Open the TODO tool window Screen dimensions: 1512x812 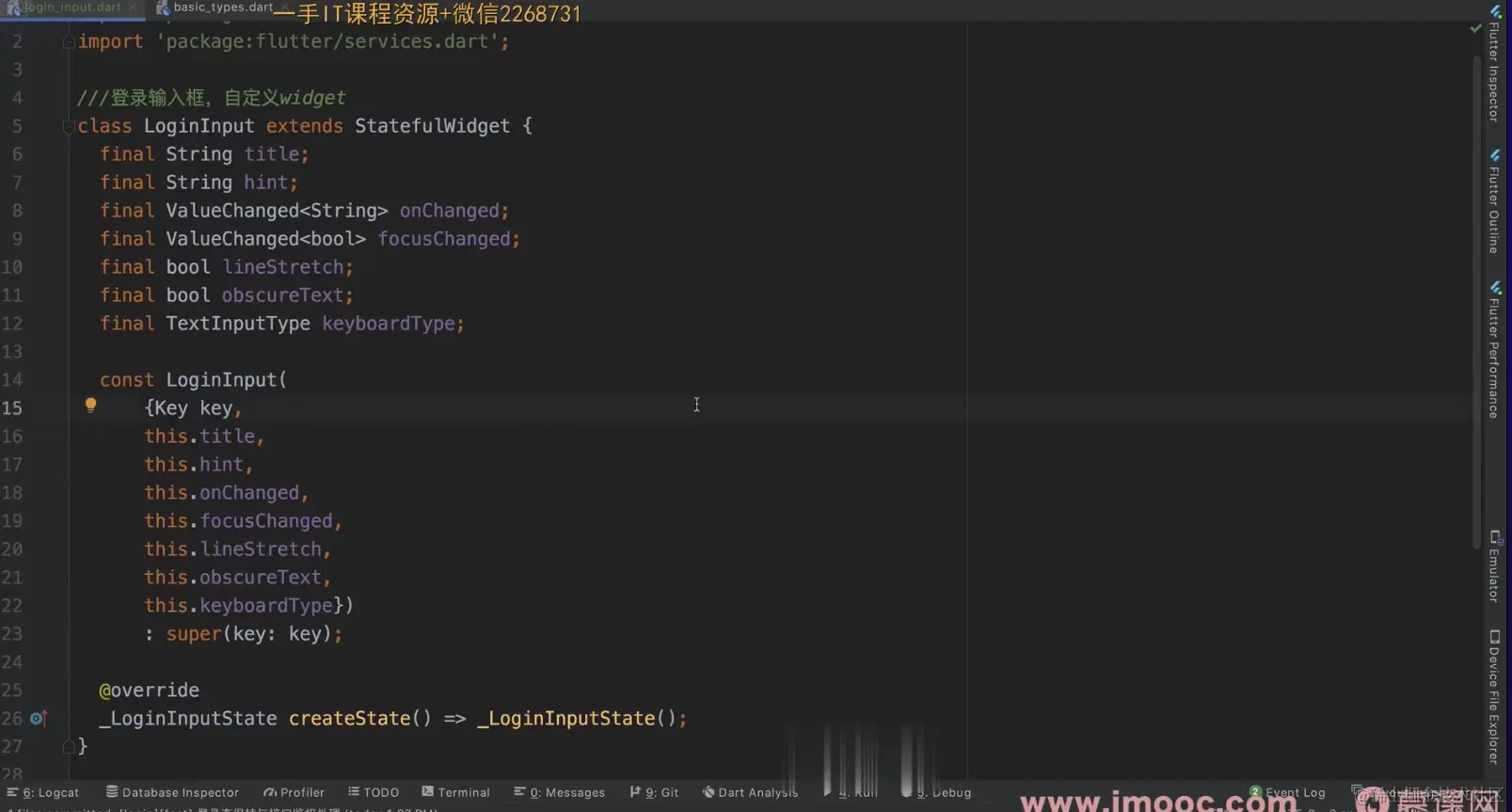pos(374,792)
